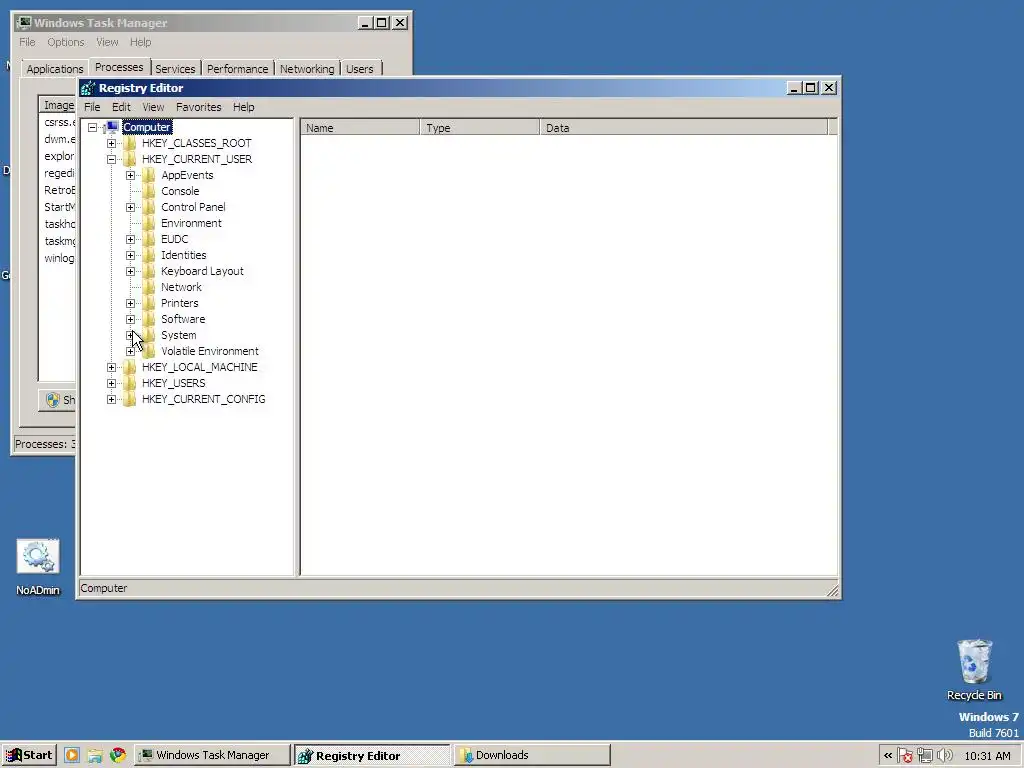Click the Keyboard Layout folder icon
The image size is (1024, 768).
tap(149, 271)
